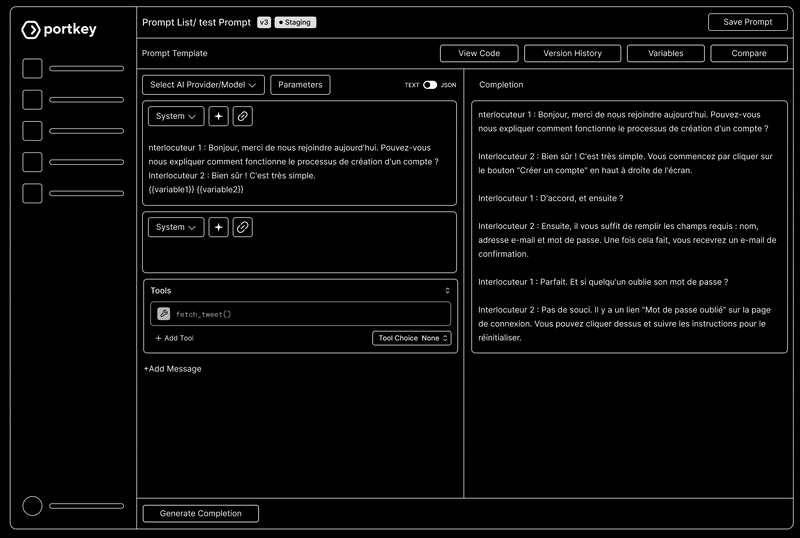The width and height of the screenshot is (800, 538).
Task: Add item with plus icon in first System message
Action: pyautogui.click(x=218, y=116)
